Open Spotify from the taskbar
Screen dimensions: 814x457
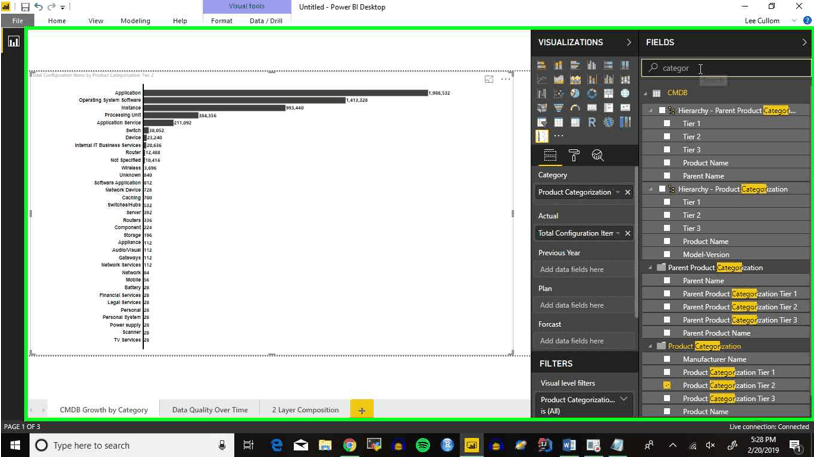[x=423, y=445]
